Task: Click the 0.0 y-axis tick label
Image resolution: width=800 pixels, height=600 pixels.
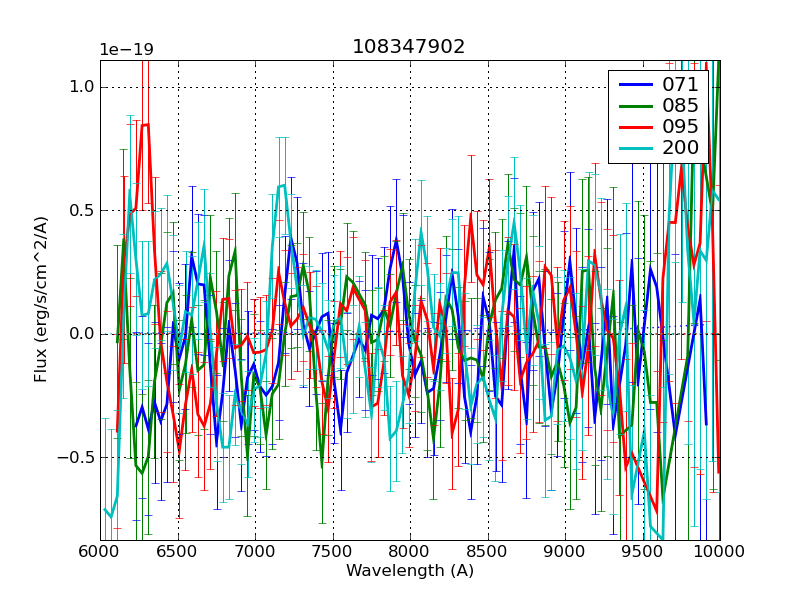Action: (x=81, y=334)
